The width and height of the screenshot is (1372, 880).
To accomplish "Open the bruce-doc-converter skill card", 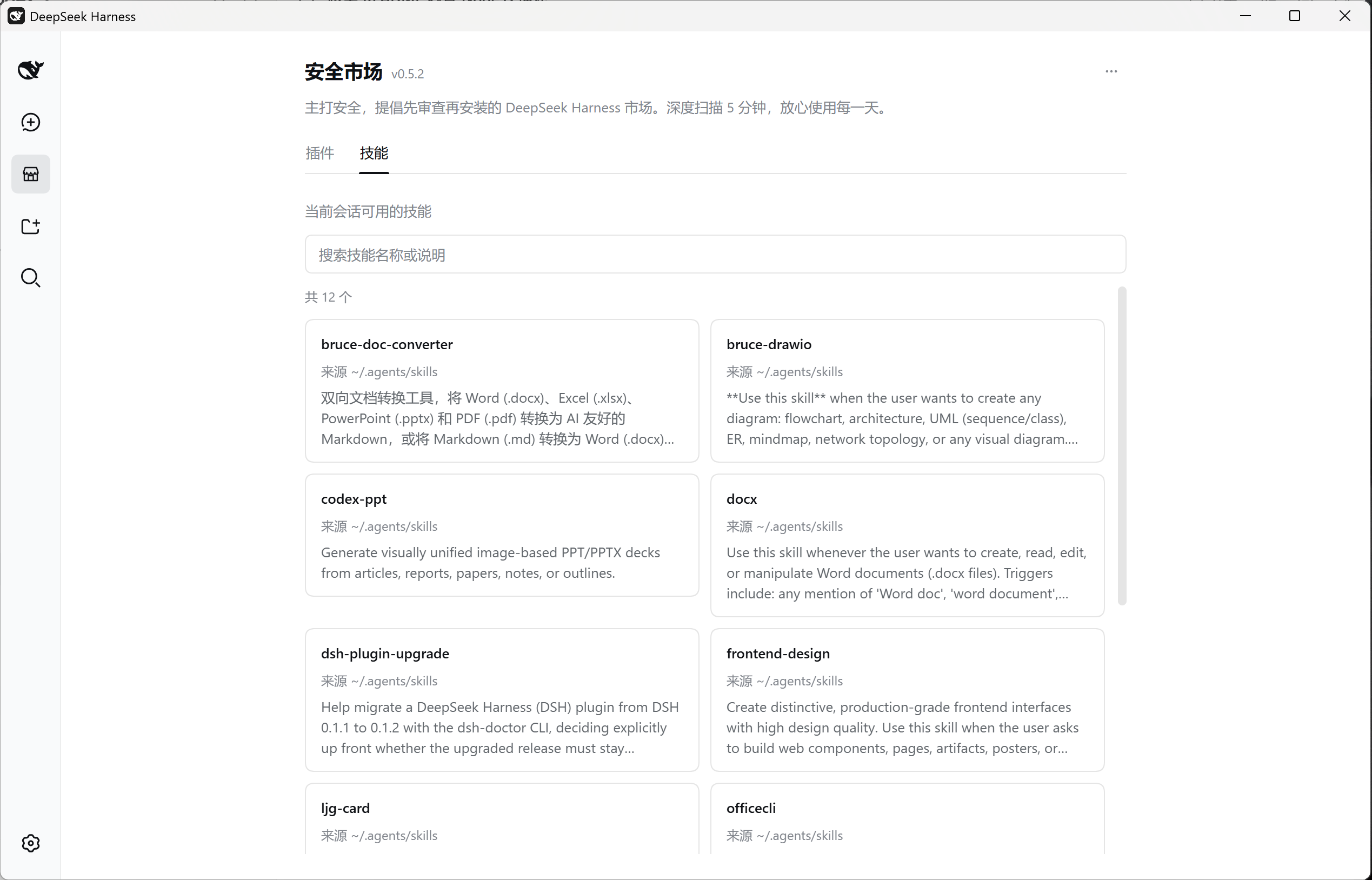I will (x=502, y=391).
